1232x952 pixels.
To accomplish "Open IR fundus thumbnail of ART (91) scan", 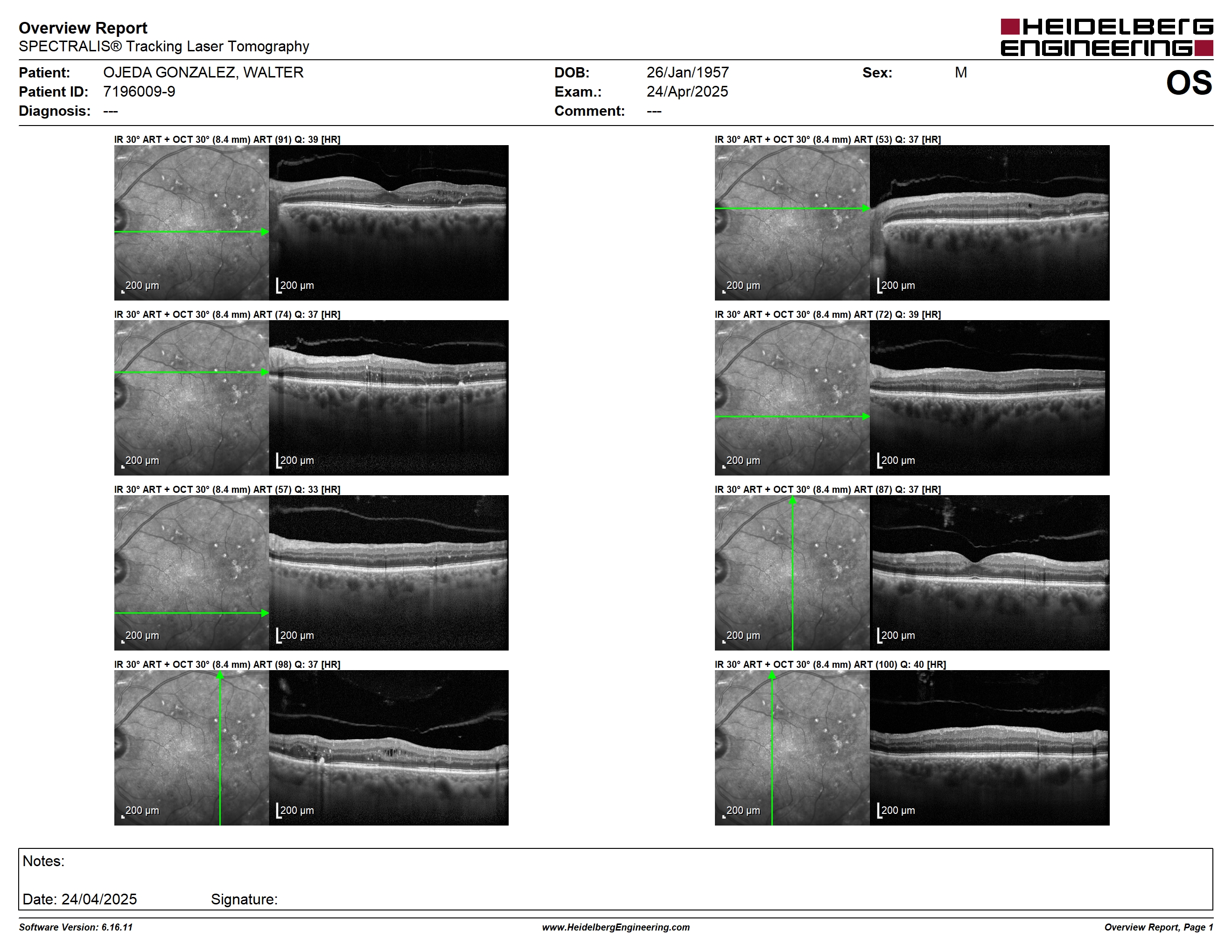I will 192,223.
